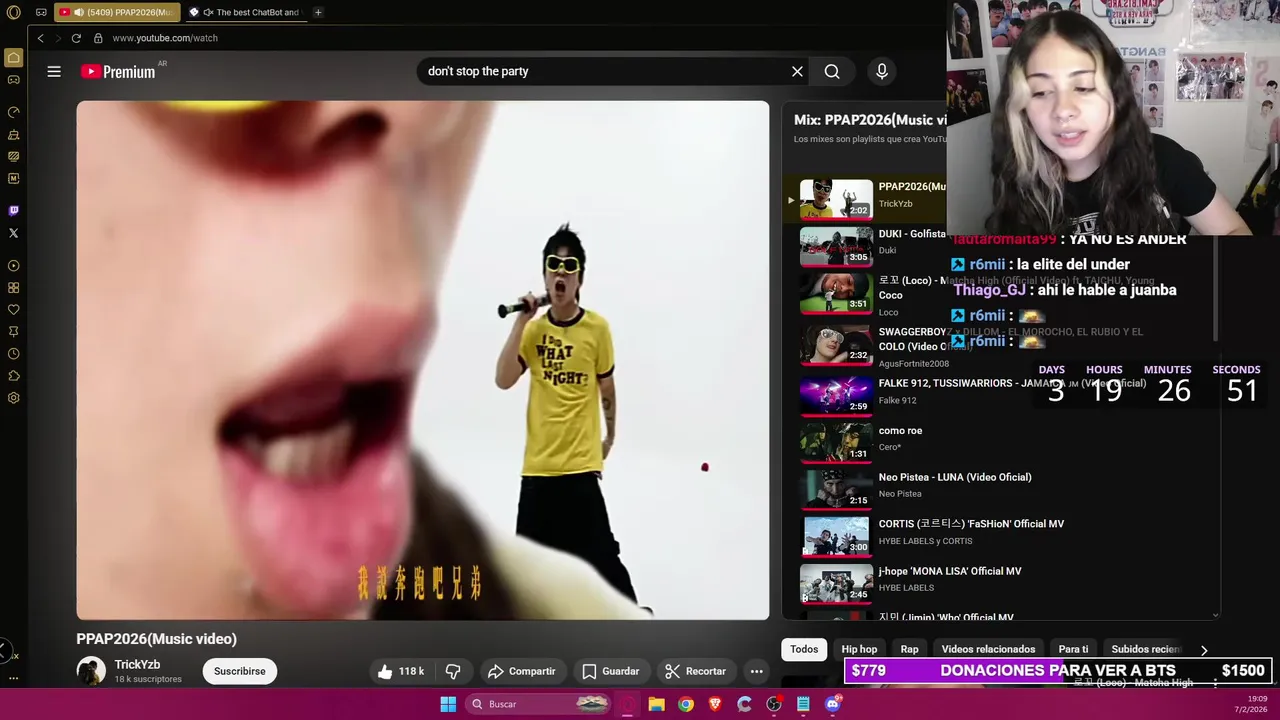Open Extensions cube icon in sidebar
The width and height of the screenshot is (1280, 720).
point(13,376)
